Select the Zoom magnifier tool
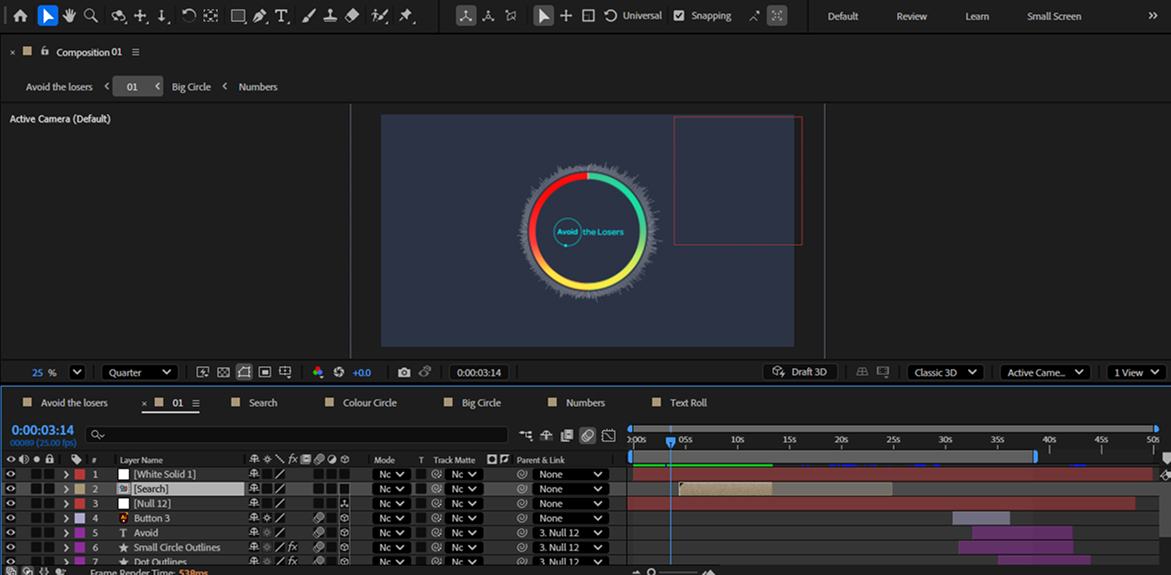Image resolution: width=1171 pixels, height=575 pixels. coord(91,16)
